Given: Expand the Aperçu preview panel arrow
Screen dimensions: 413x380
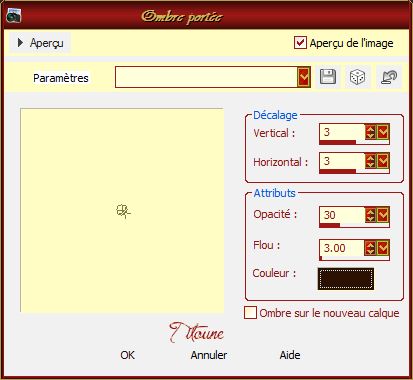Looking at the screenshot, I should tap(20, 43).
